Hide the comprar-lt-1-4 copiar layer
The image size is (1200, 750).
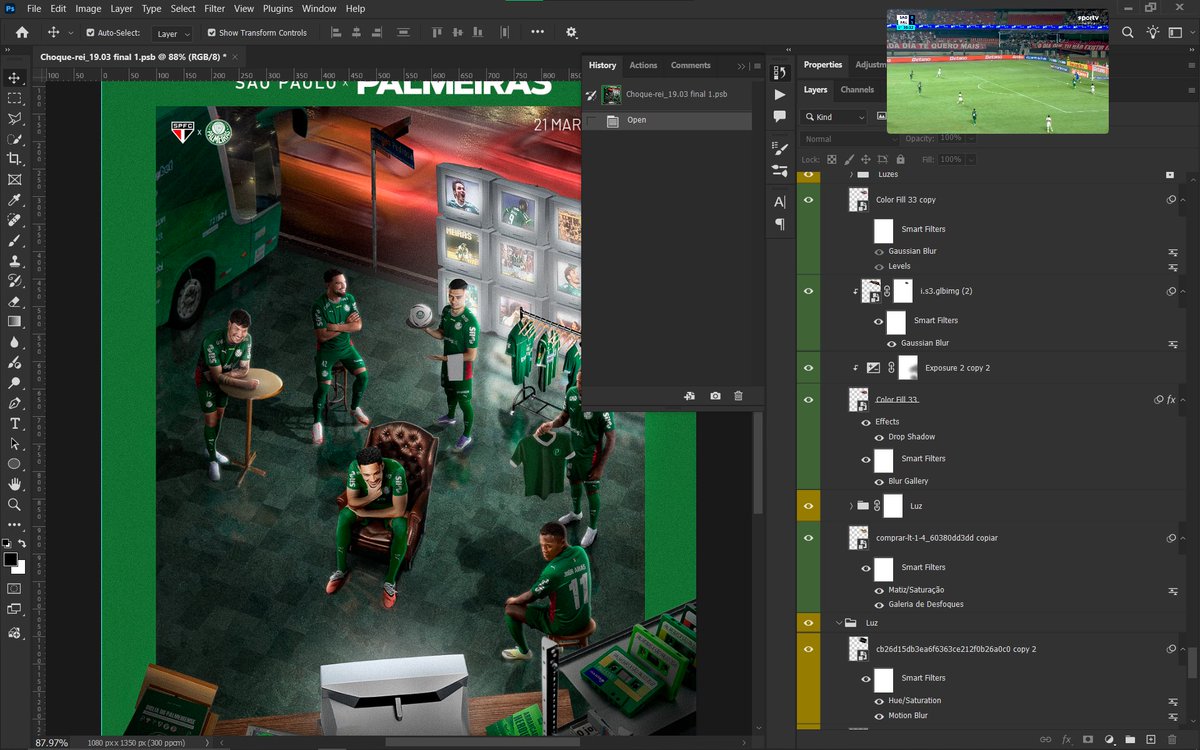click(808, 538)
